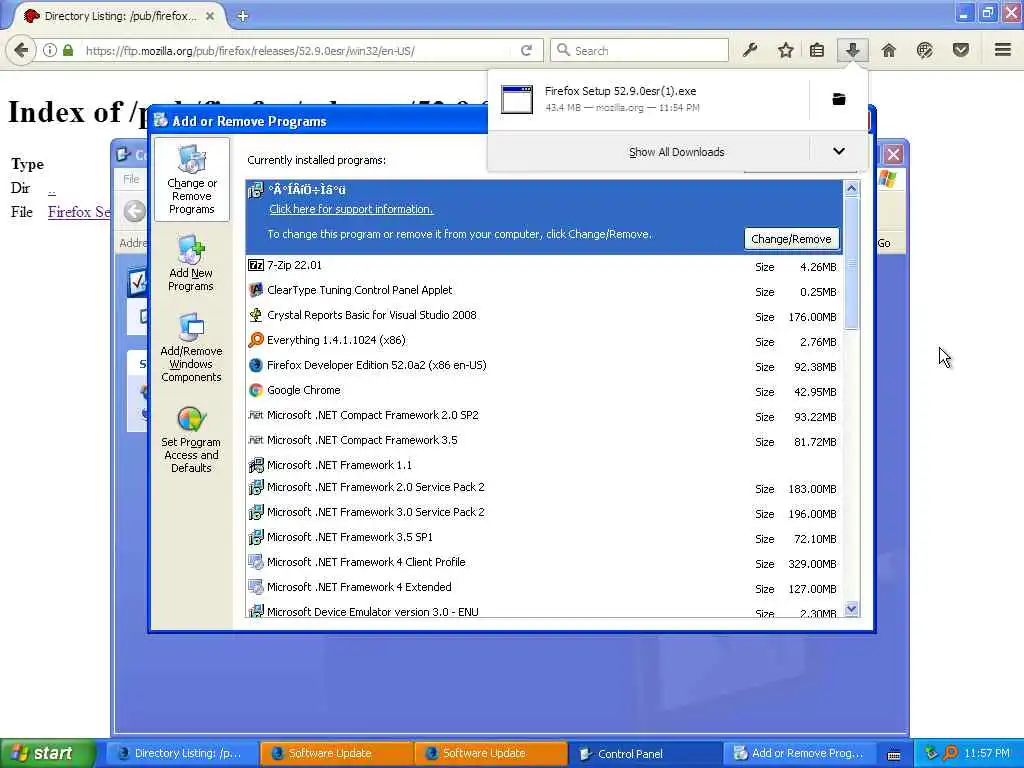Go back with Firefox back arrow
Image resolution: width=1024 pixels, height=768 pixels.
tap(20, 50)
